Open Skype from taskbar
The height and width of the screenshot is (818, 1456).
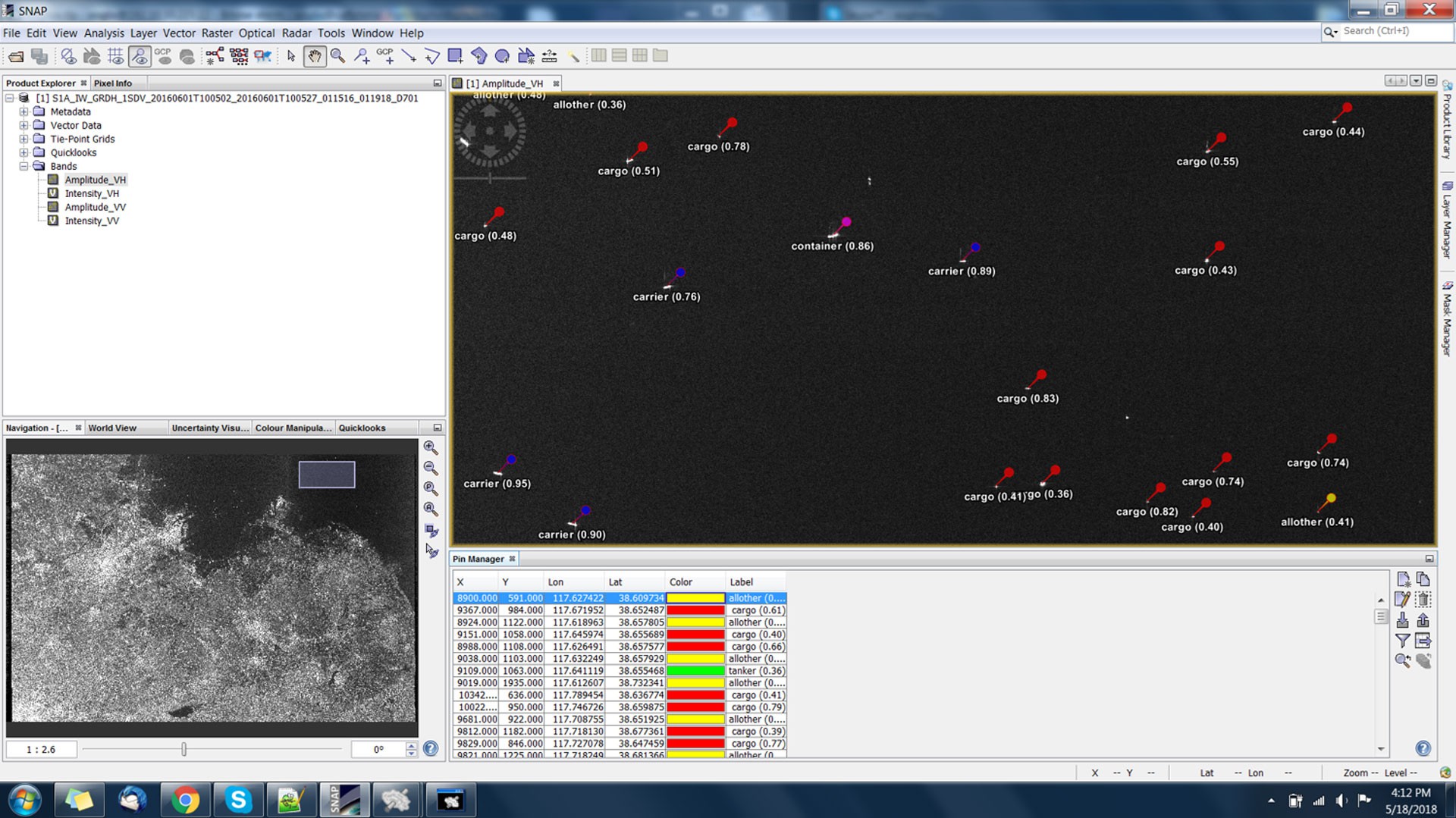click(x=238, y=801)
